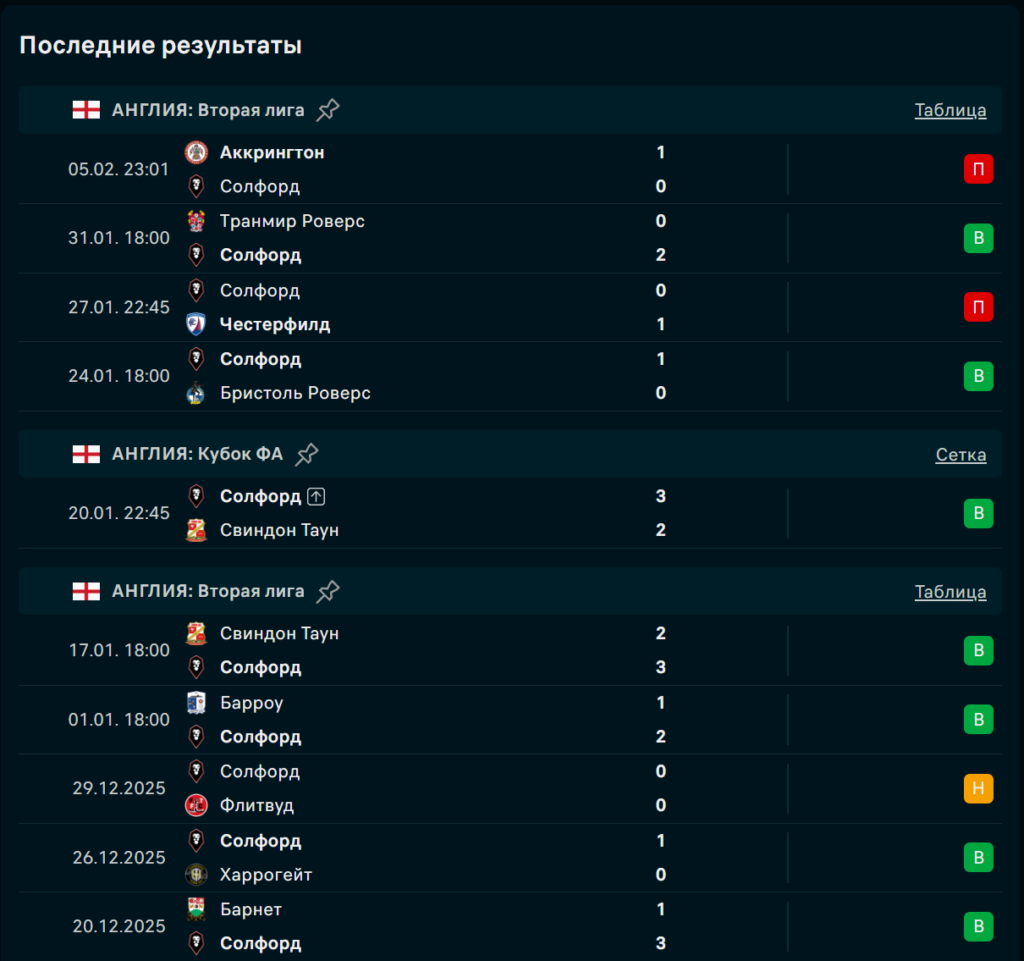Click the orange Н draw badge

tap(978, 788)
